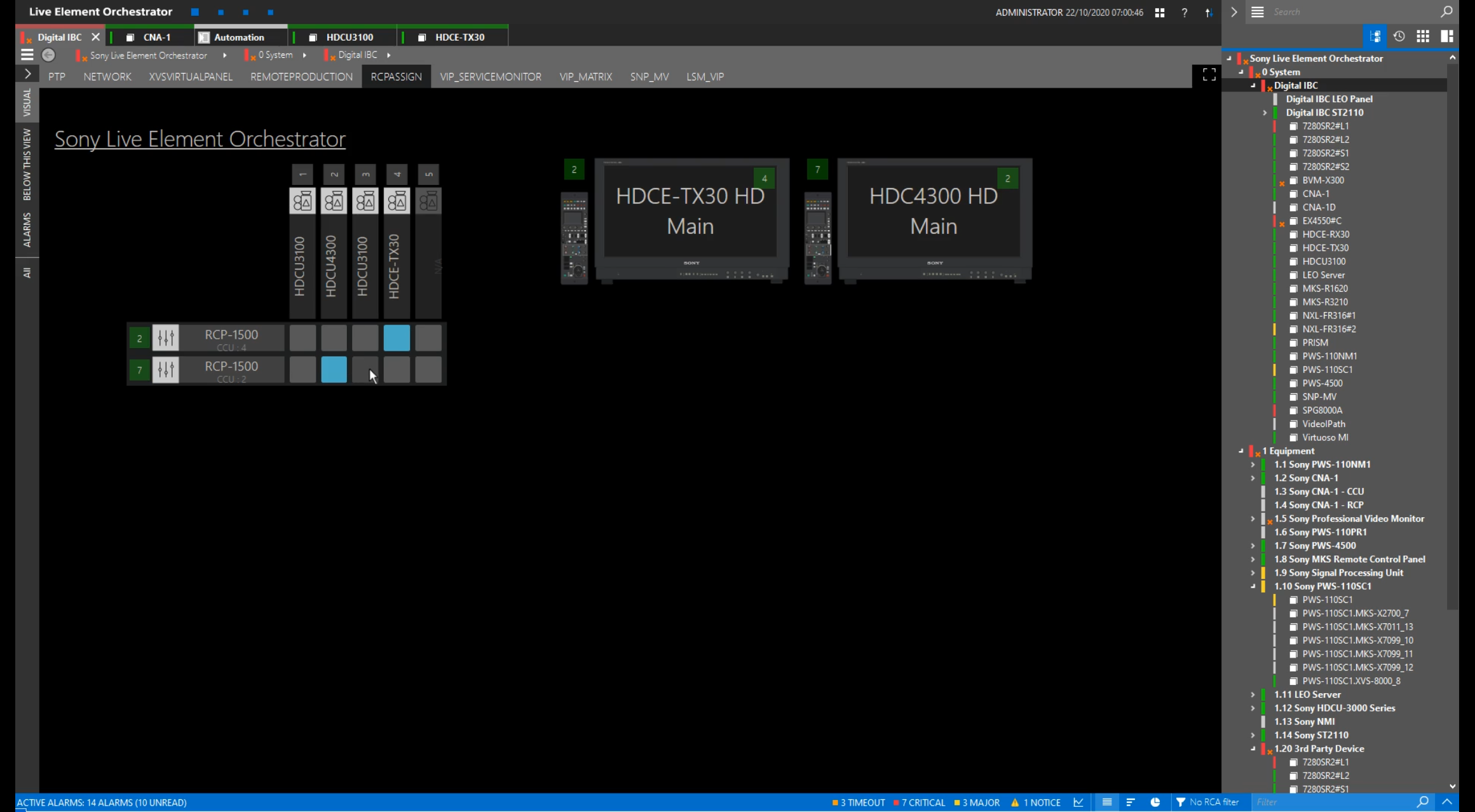This screenshot has width=1475, height=812.
Task: Expand the Digital IBC ST2110 tree node
Action: pyautogui.click(x=1265, y=112)
